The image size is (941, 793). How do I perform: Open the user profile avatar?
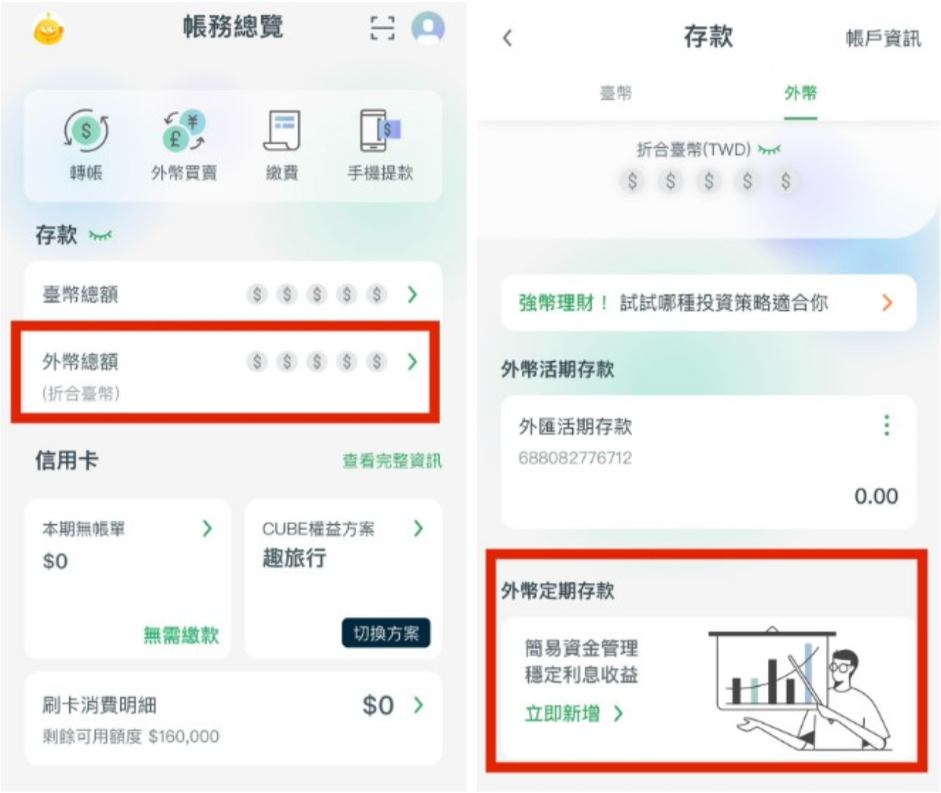pyautogui.click(x=428, y=28)
